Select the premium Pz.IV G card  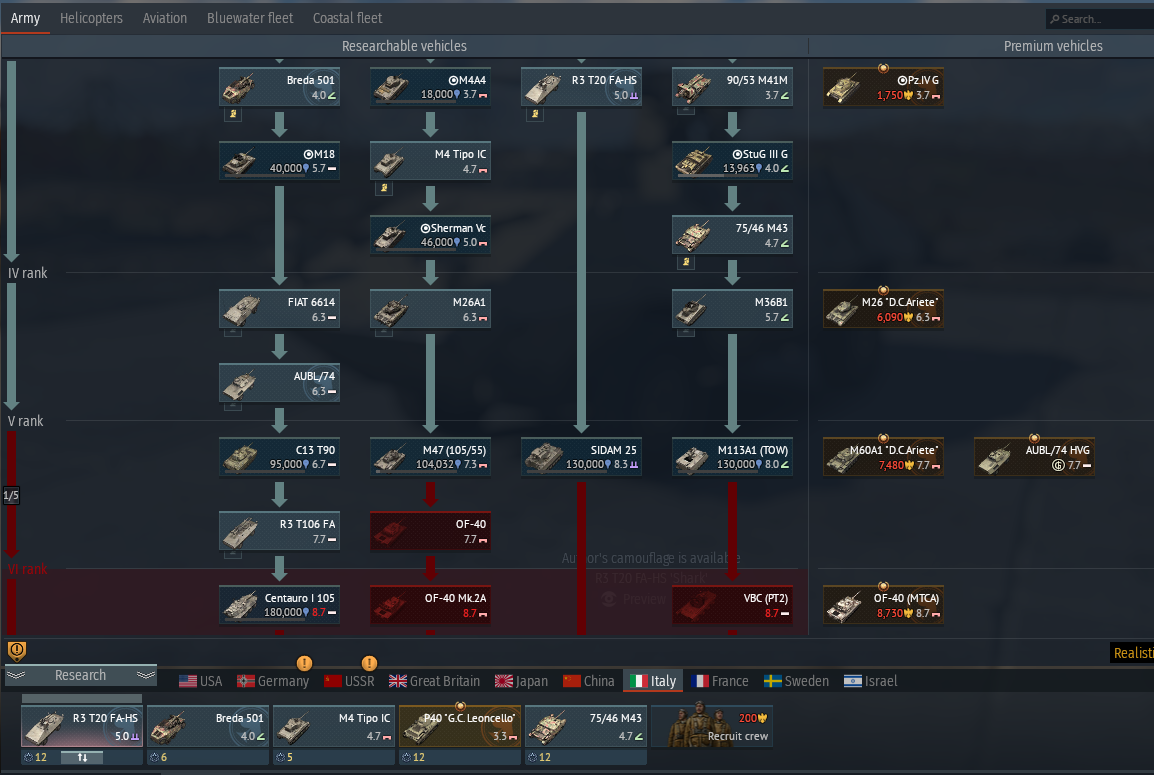point(883,87)
